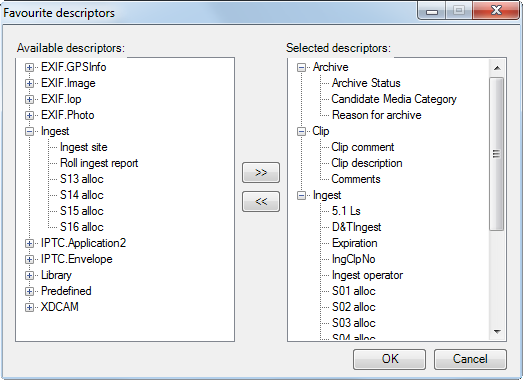Image resolution: width=523 pixels, height=380 pixels.
Task: Select 'Archive Status' descriptor
Action: pyautogui.click(x=366, y=83)
